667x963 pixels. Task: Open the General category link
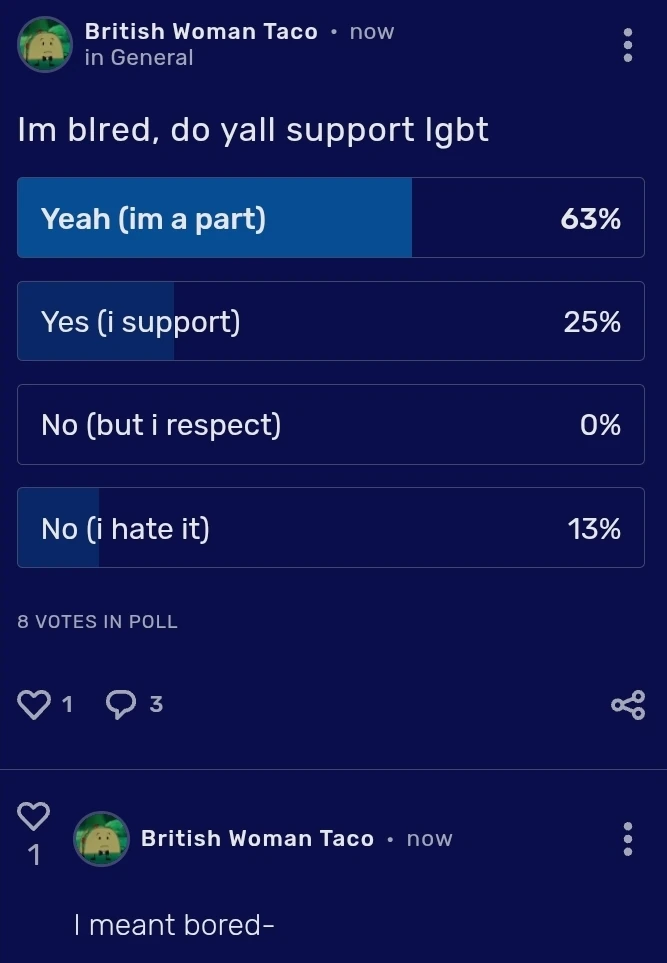(x=151, y=58)
